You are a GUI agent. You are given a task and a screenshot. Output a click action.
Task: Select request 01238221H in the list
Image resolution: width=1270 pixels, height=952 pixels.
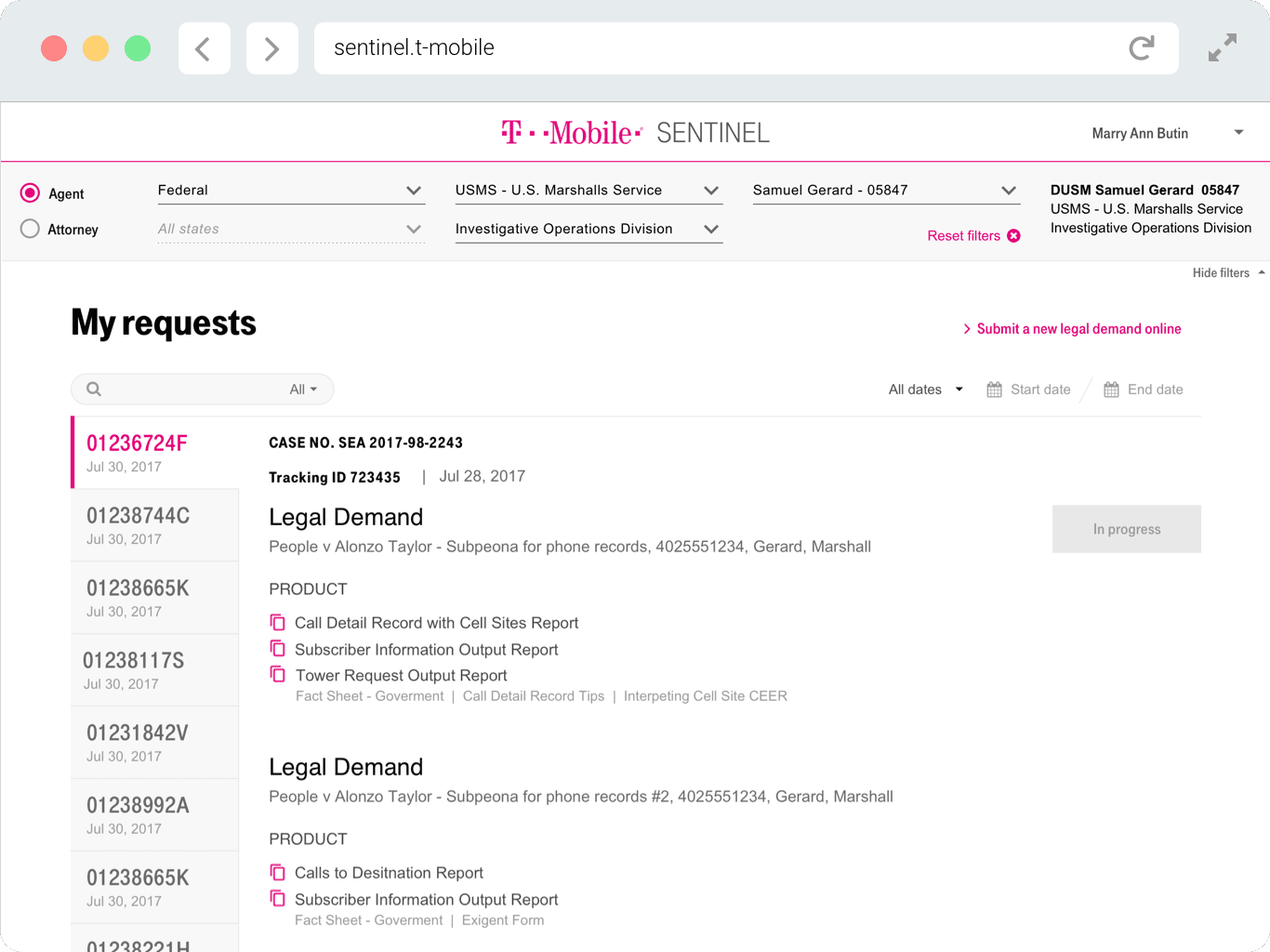click(155, 938)
